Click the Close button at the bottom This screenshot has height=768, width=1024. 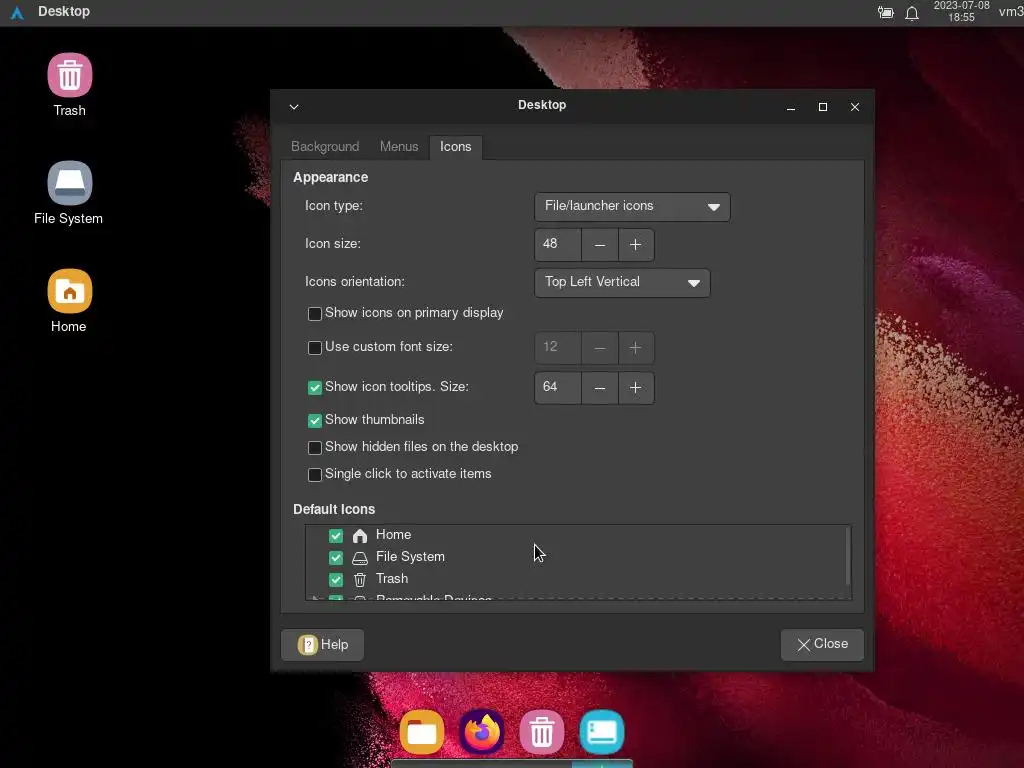[822, 645]
